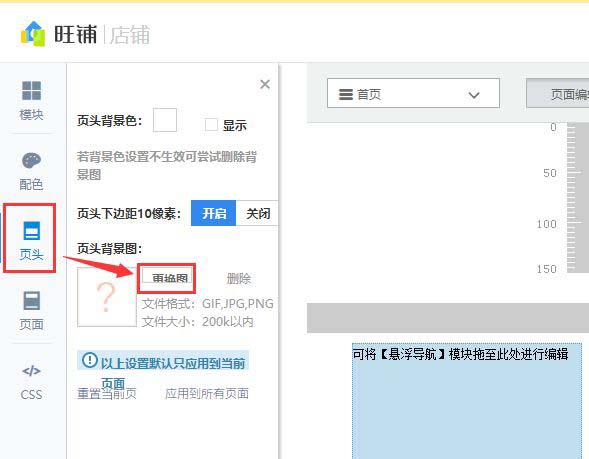The width and height of the screenshot is (589, 459).
Task: Open the 页面编辑 tab
Action: click(558, 93)
